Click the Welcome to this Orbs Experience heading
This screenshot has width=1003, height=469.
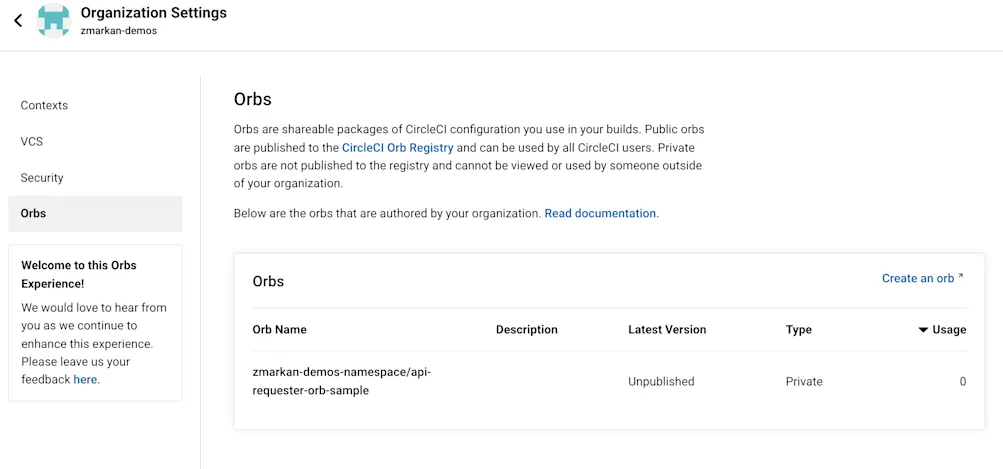79,274
